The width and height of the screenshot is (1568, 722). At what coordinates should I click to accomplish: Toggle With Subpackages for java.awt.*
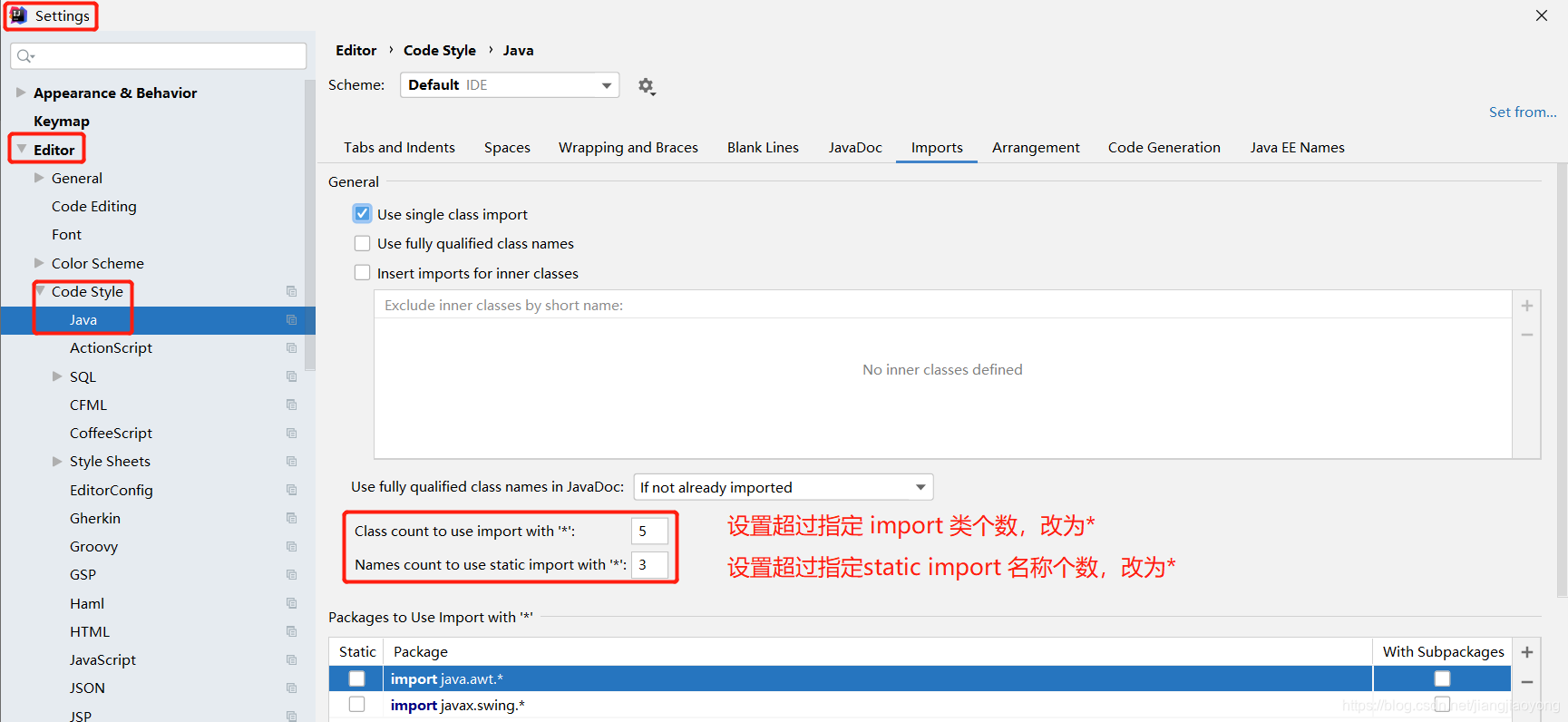click(x=1442, y=678)
